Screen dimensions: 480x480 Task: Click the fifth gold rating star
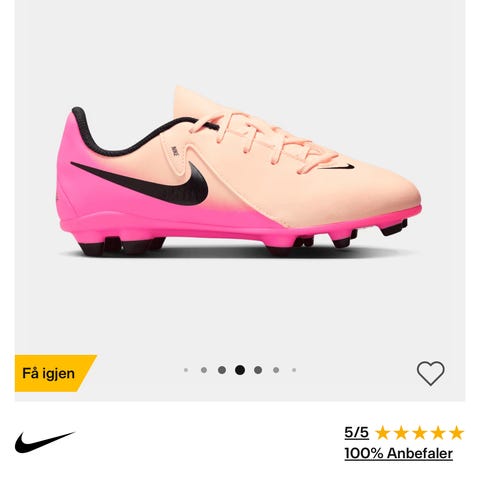pos(456,433)
